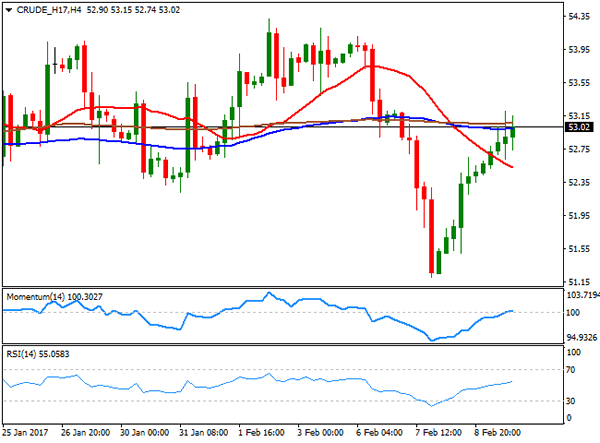The height and width of the screenshot is (443, 600).
Task: Select the Momentum scale value 103.7194
Action: (x=583, y=295)
